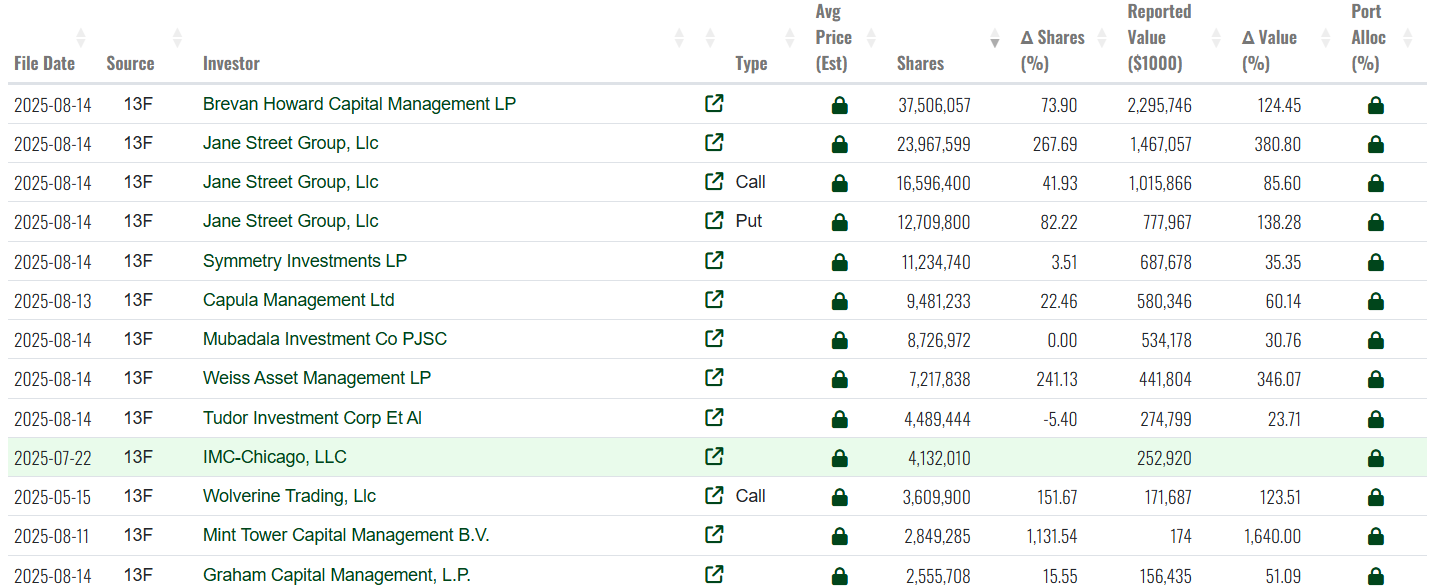Open Tudor Investment Corp Et Al investor page
The width and height of the screenshot is (1435, 586).
(312, 416)
